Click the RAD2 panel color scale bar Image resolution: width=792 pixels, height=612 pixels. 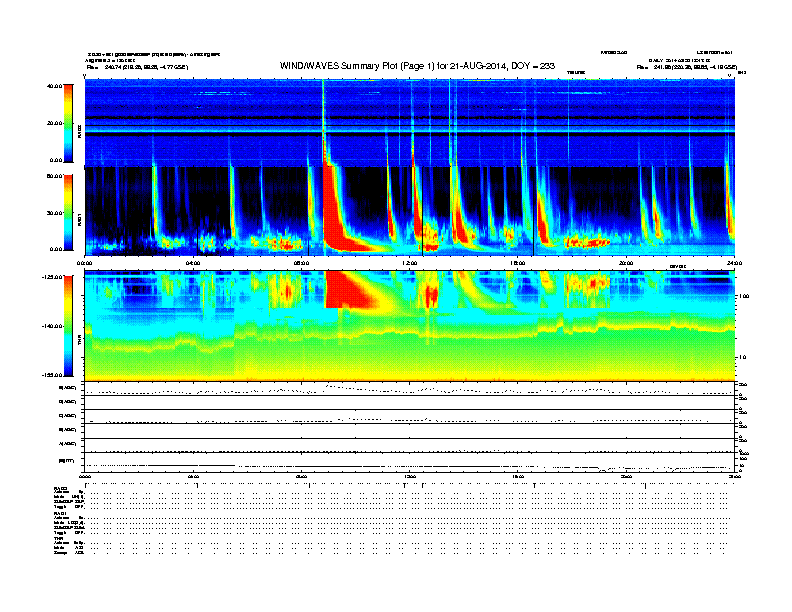68,123
